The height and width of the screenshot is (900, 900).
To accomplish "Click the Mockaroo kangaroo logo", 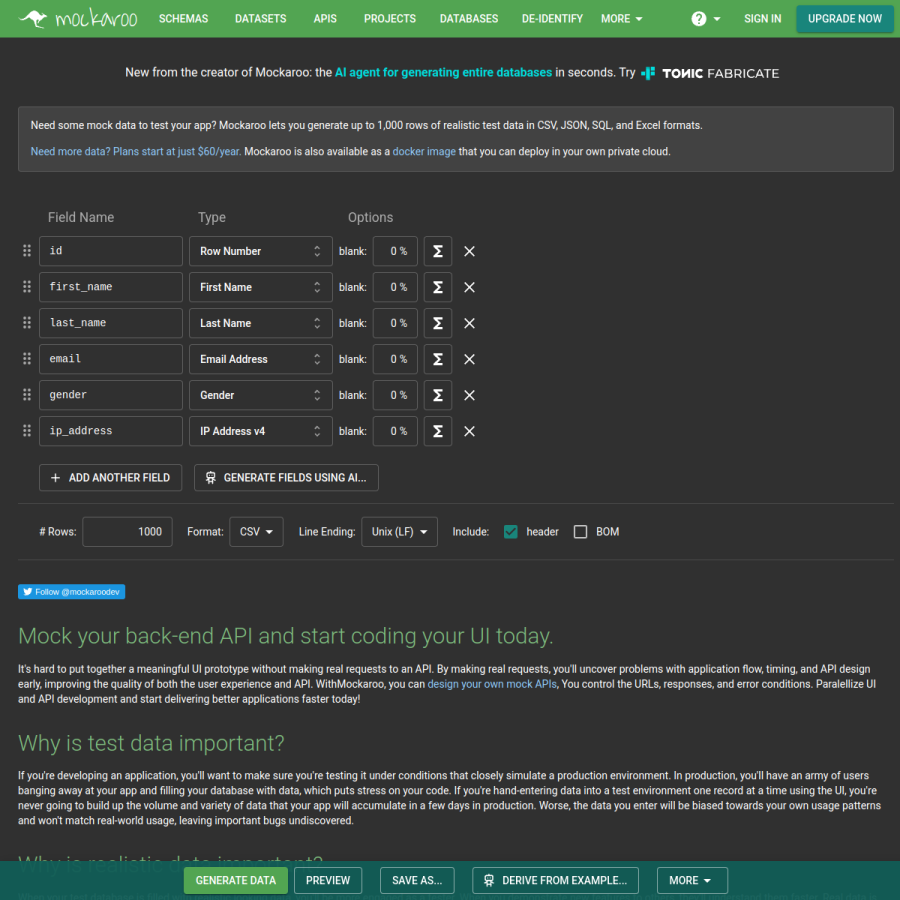I will [x=78, y=18].
